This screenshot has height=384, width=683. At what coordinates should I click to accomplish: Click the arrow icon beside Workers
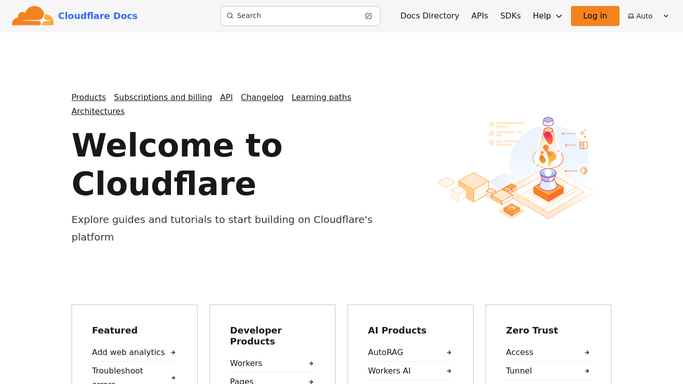pyautogui.click(x=311, y=363)
